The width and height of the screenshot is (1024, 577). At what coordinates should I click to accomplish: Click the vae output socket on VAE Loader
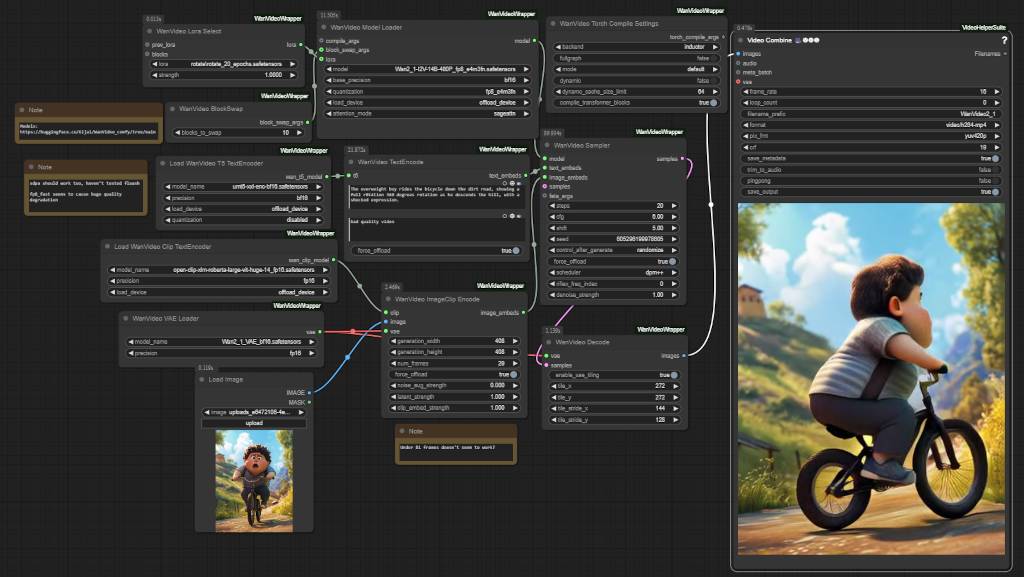coord(320,332)
